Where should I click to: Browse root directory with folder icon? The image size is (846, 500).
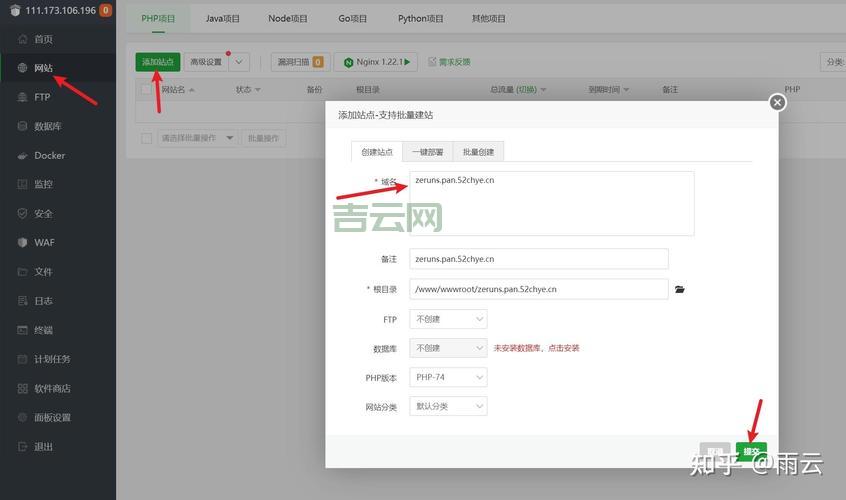pyautogui.click(x=680, y=290)
